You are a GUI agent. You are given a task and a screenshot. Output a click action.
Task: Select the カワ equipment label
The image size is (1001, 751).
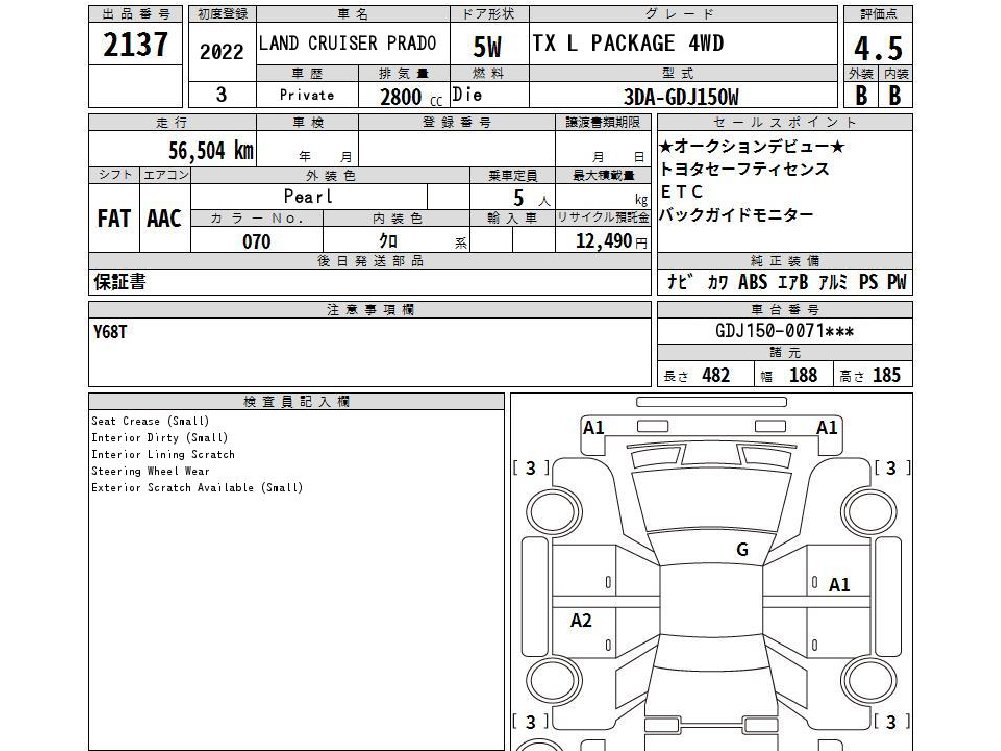718,282
